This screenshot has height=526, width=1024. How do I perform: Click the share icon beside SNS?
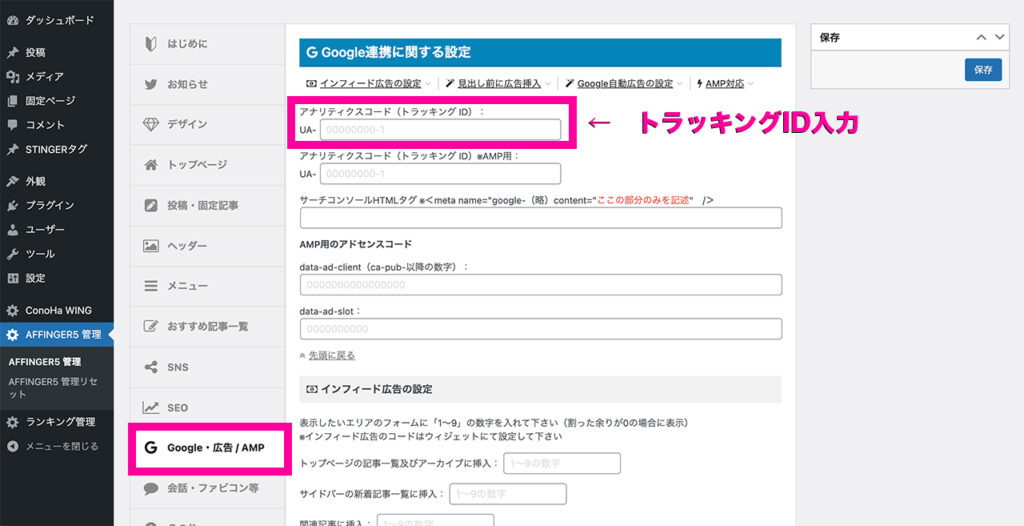tap(151, 367)
